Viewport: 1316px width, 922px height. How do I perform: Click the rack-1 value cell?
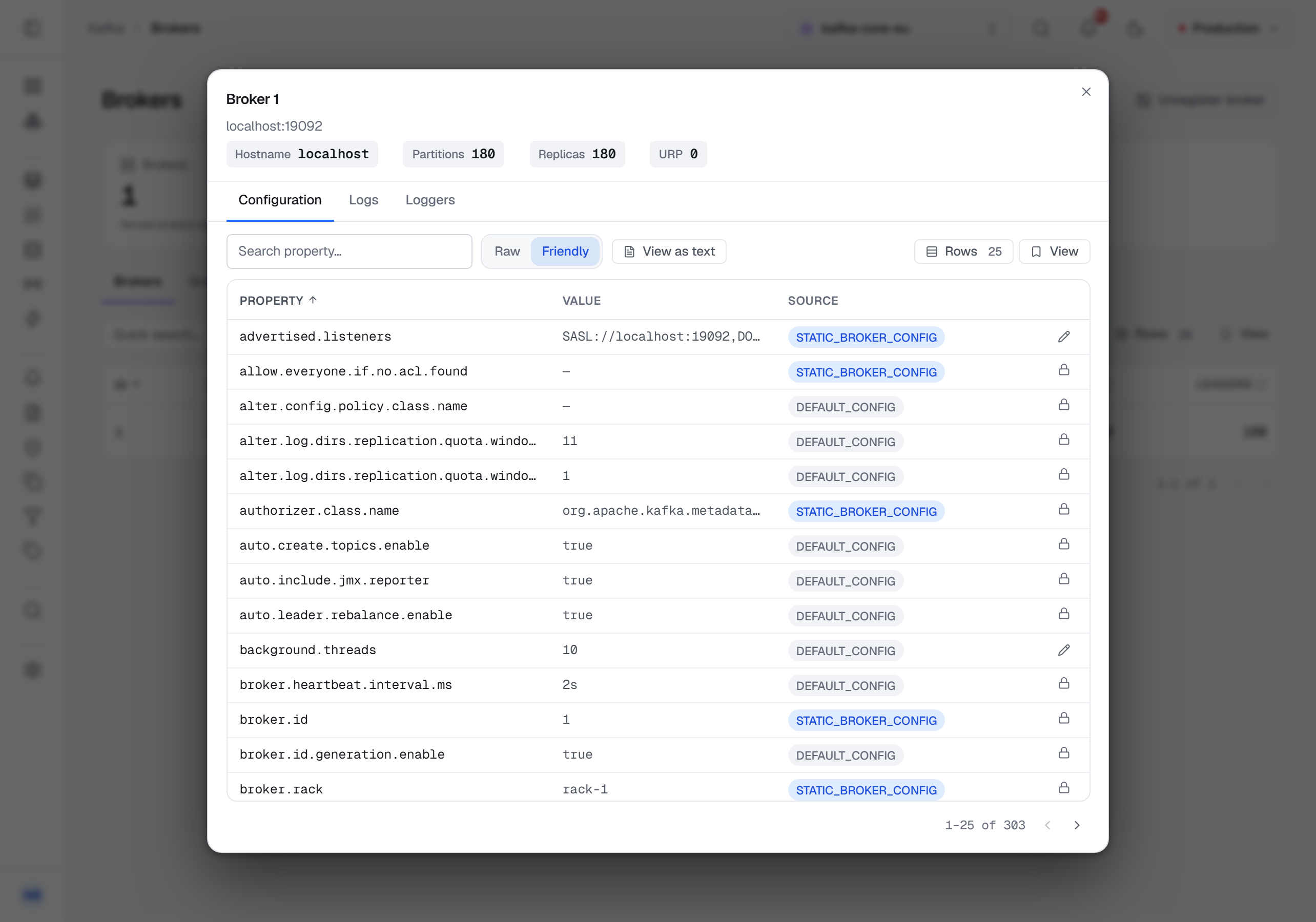pyautogui.click(x=585, y=790)
